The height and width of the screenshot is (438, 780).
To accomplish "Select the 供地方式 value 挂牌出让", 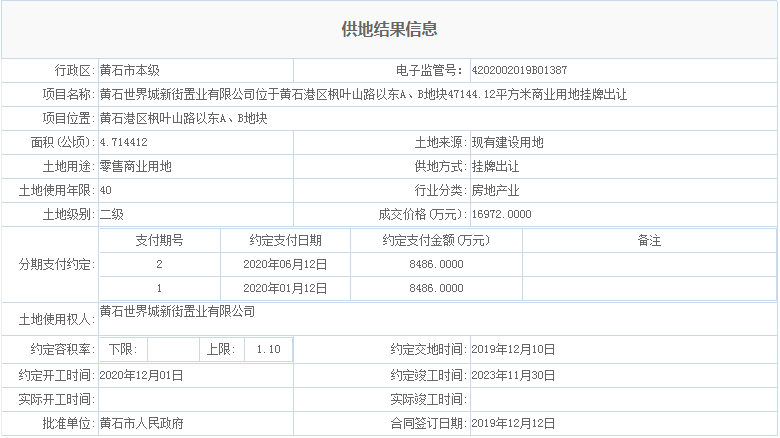I will click(495, 166).
